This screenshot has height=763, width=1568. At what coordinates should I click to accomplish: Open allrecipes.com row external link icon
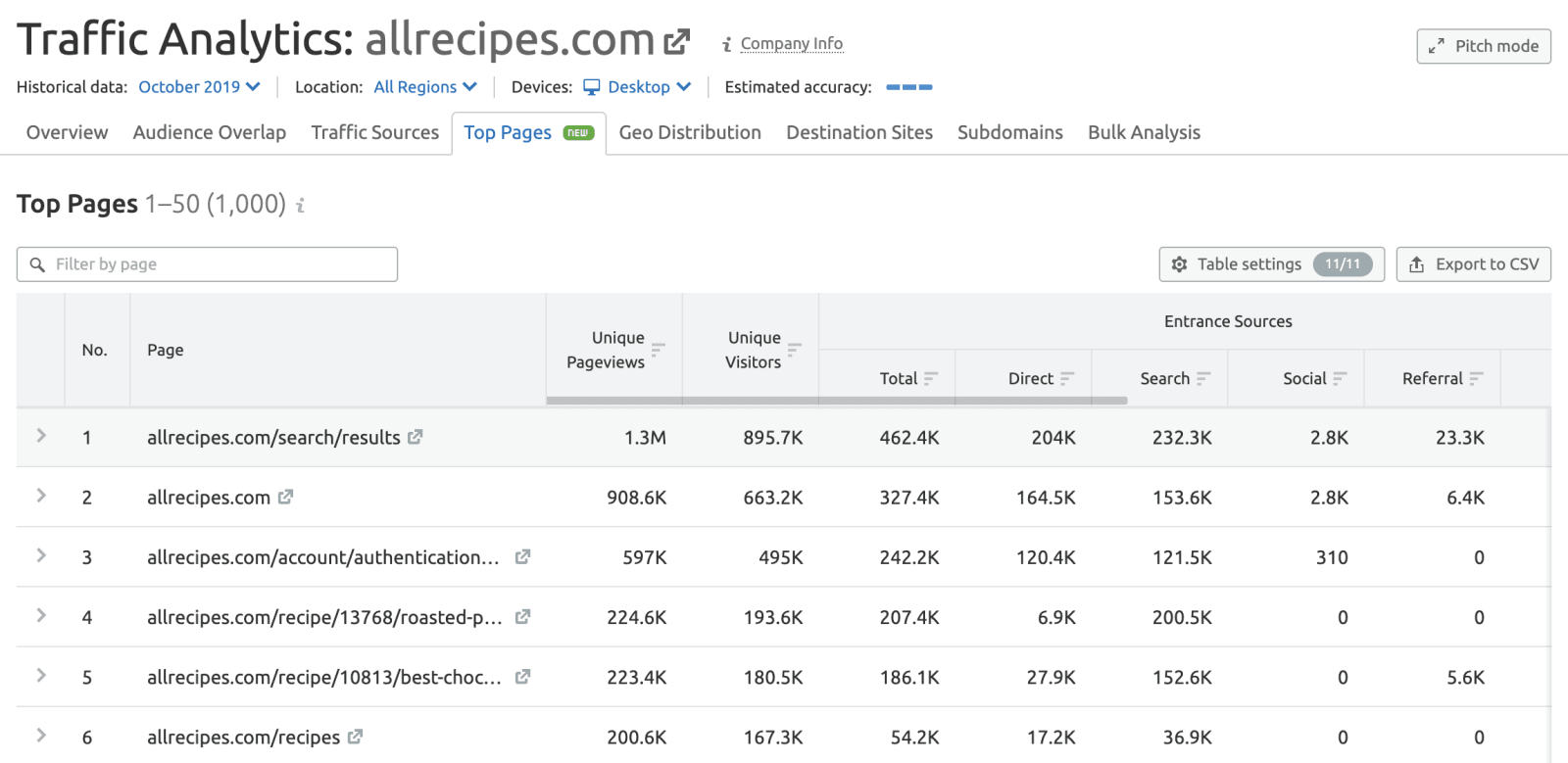(x=285, y=497)
